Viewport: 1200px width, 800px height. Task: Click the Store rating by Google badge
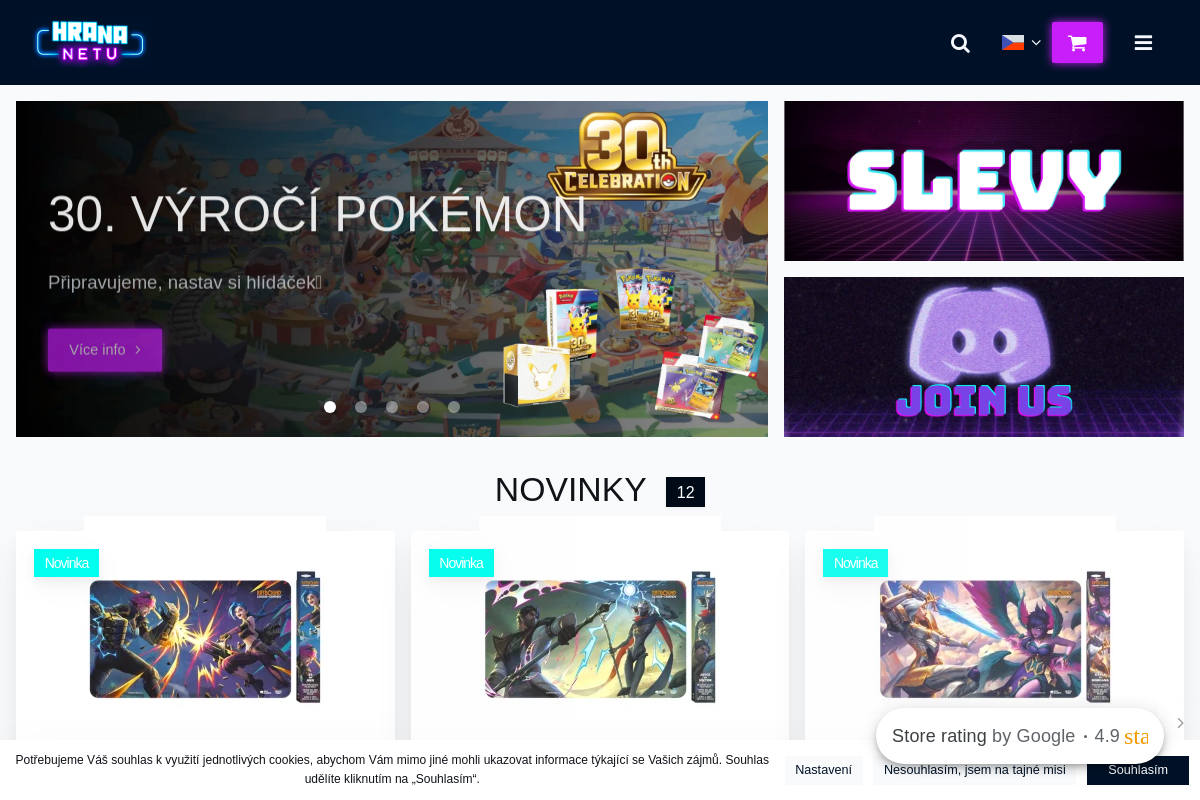[1020, 736]
